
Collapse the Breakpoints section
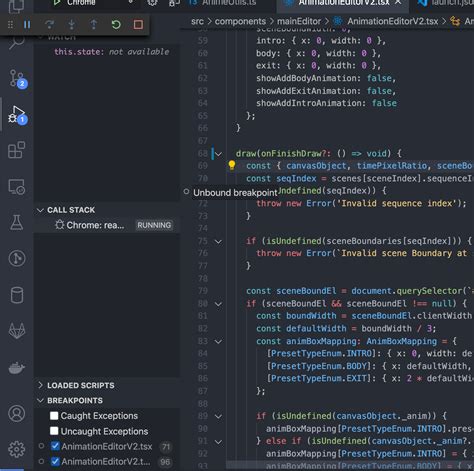pyautogui.click(x=40, y=400)
